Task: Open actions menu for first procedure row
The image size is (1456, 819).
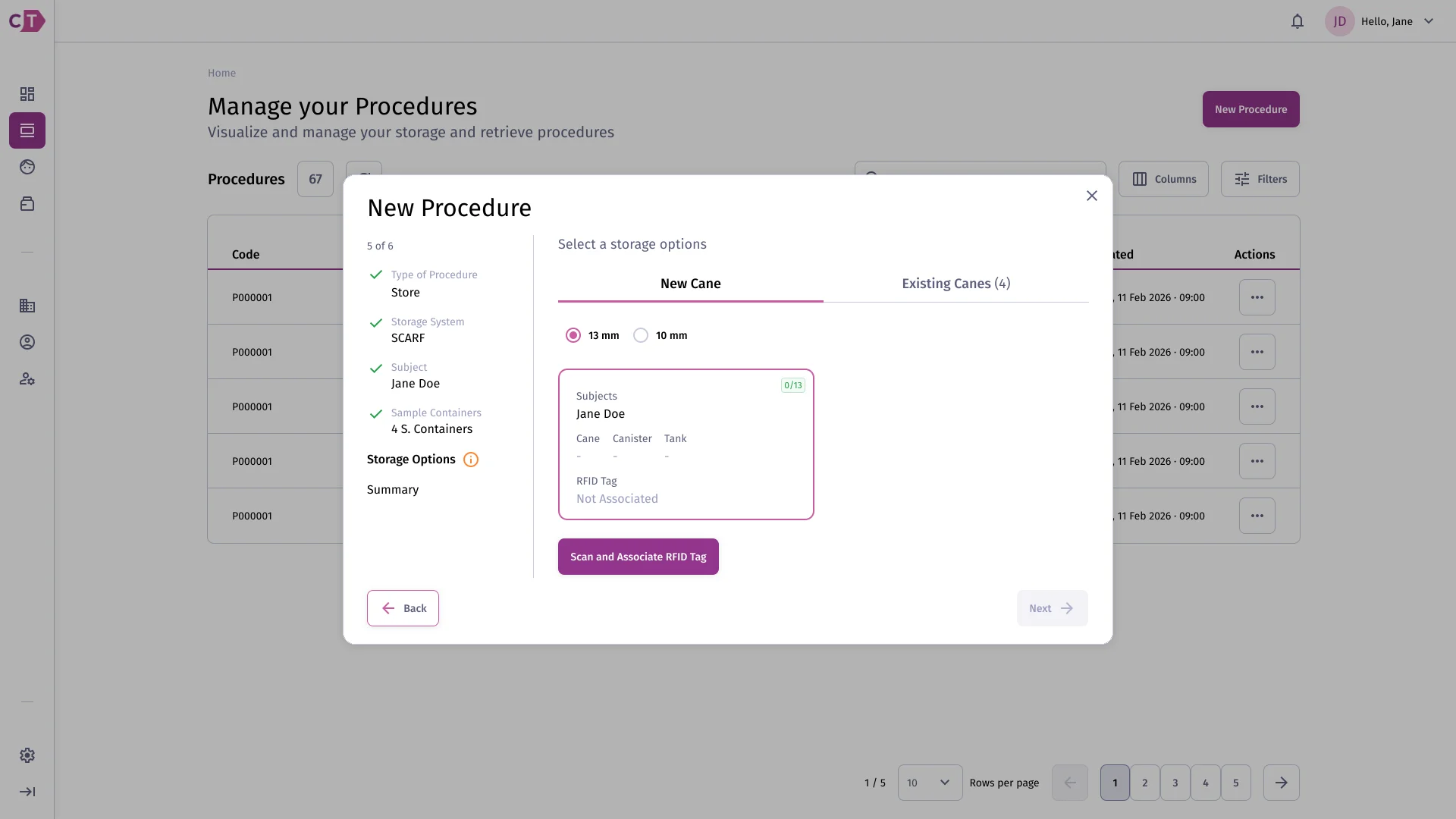Action: coord(1257,297)
